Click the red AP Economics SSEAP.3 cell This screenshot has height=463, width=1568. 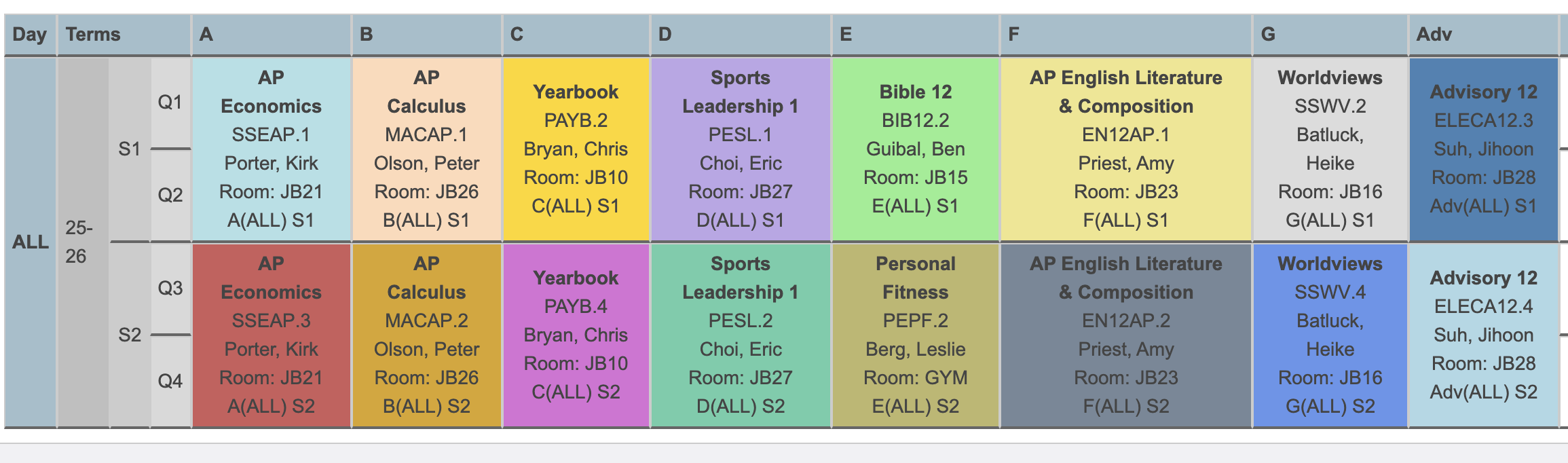click(271, 335)
